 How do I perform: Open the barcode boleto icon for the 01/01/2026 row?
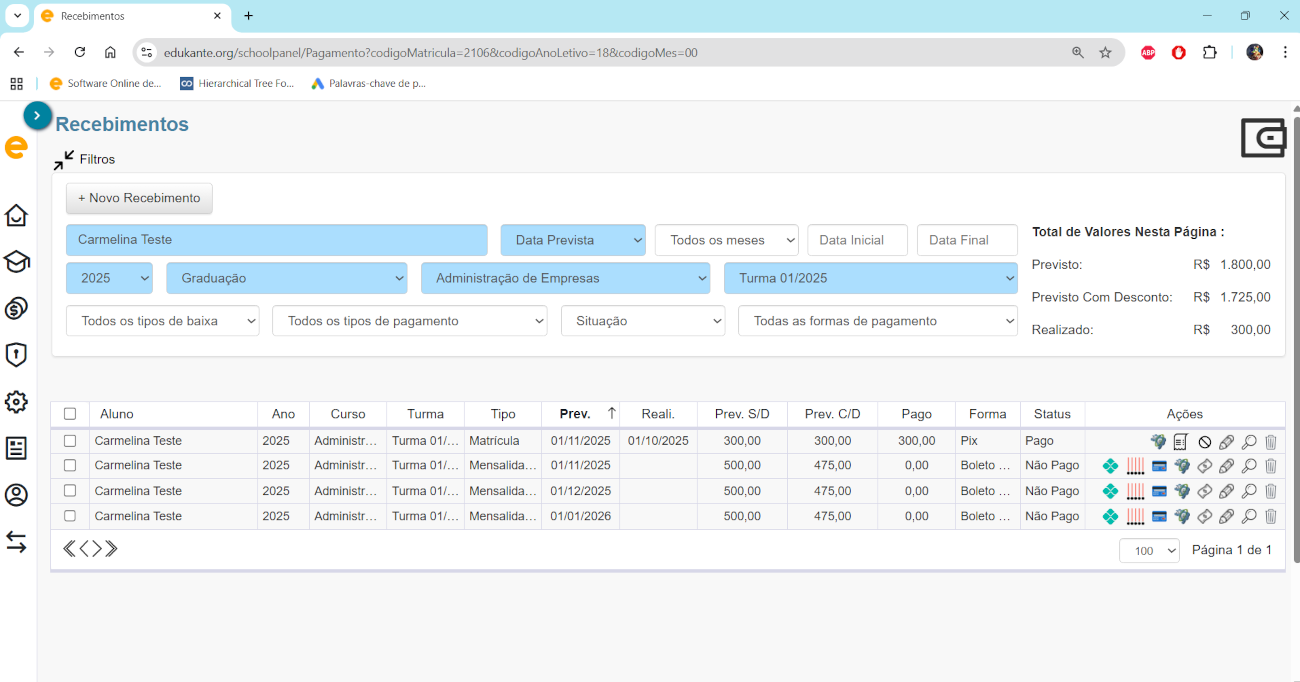[1135, 517]
